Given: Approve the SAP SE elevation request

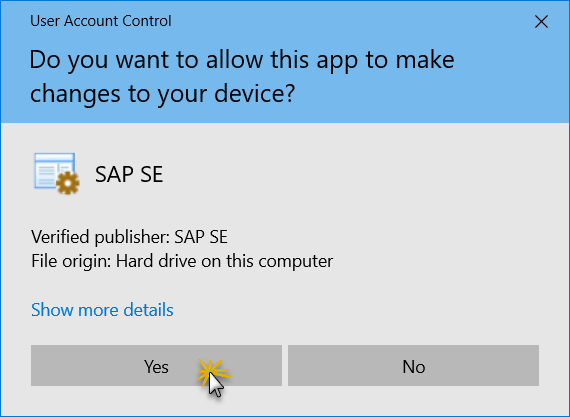Looking at the screenshot, I should [156, 365].
